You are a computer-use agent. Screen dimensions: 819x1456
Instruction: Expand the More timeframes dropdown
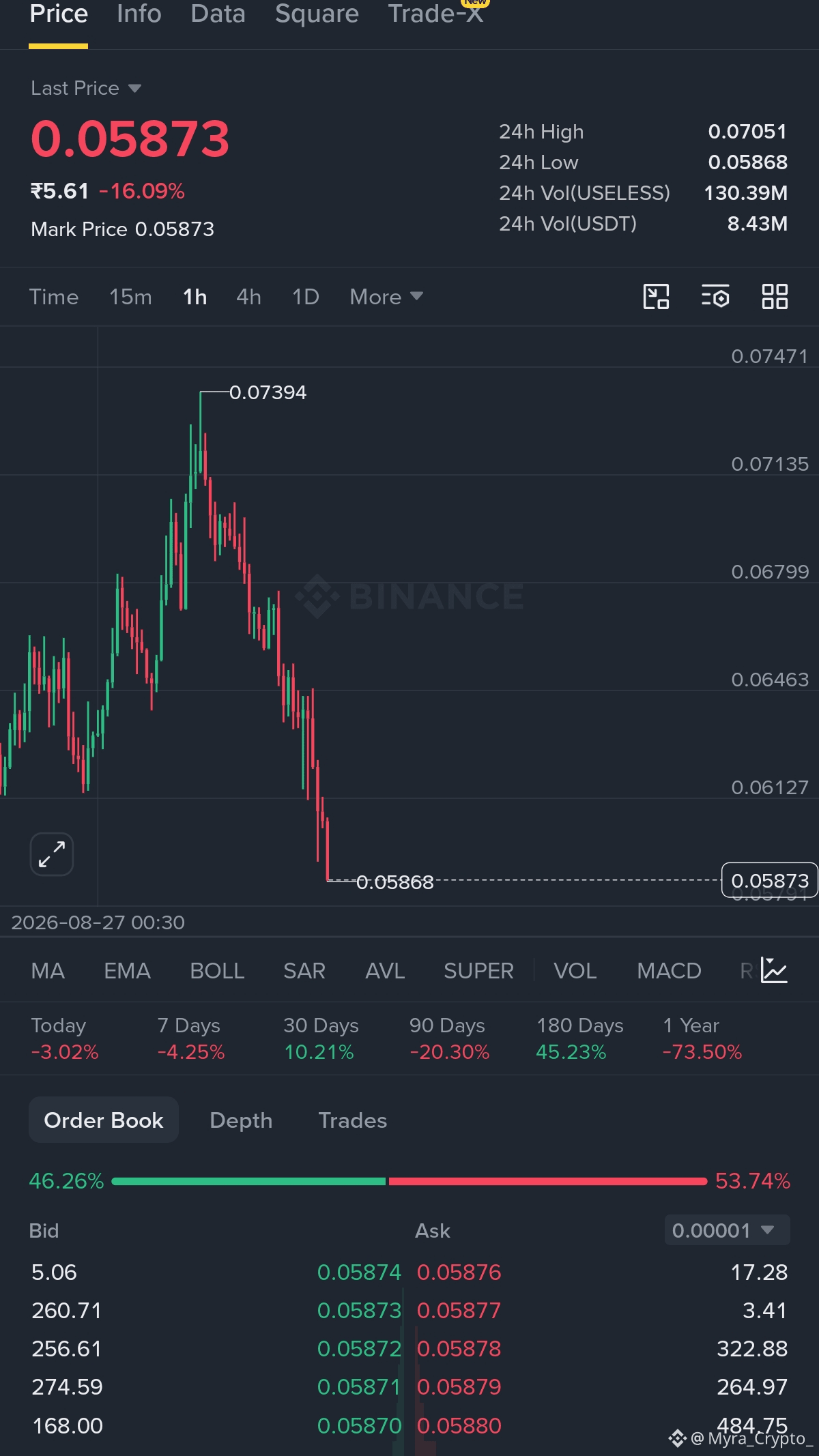386,297
